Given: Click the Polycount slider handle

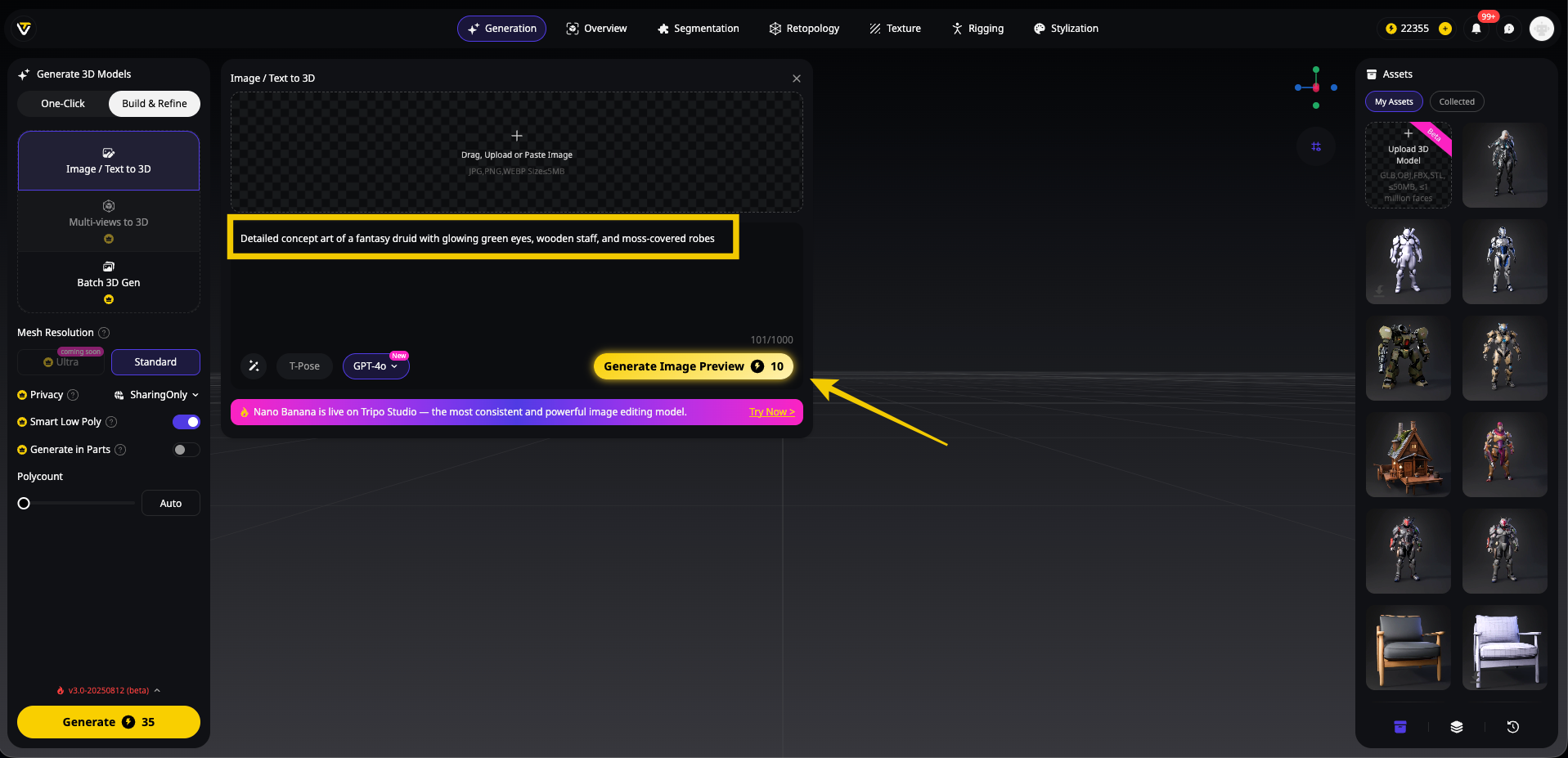Looking at the screenshot, I should point(24,504).
